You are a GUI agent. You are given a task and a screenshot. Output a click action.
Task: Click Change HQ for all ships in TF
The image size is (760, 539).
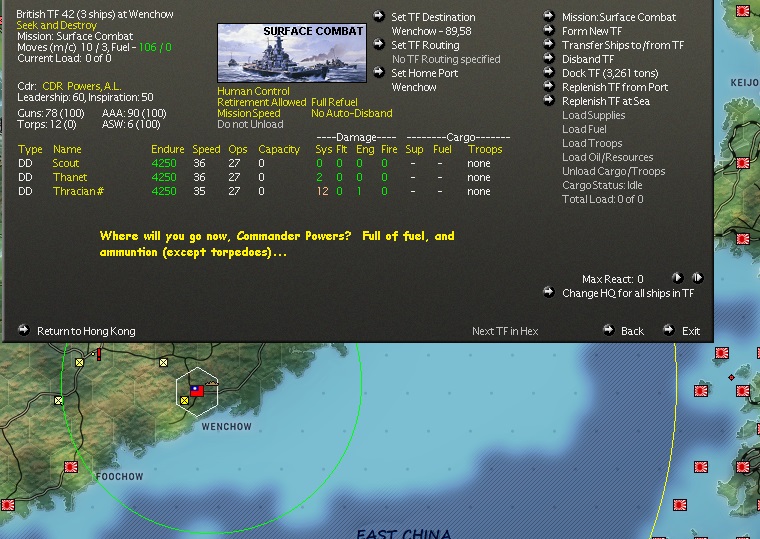(x=628, y=293)
